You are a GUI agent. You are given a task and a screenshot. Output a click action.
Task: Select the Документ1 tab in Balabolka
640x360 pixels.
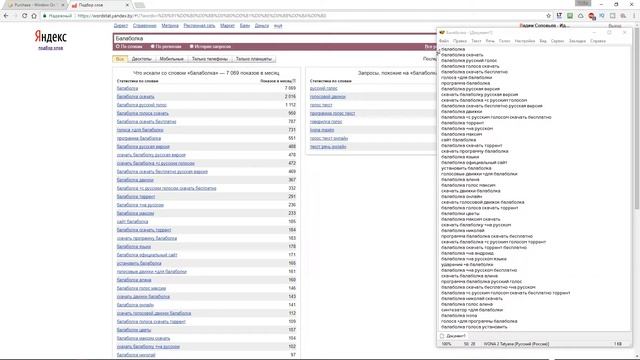tap(453, 336)
